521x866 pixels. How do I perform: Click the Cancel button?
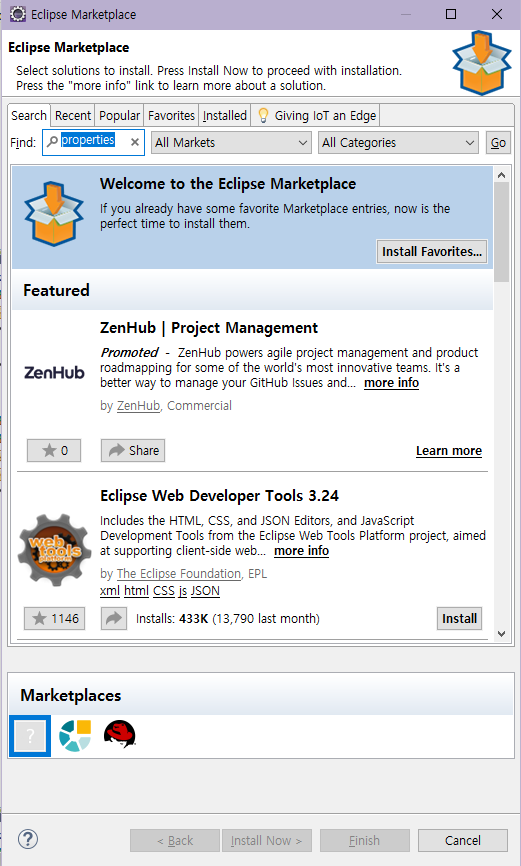pyautogui.click(x=462, y=841)
